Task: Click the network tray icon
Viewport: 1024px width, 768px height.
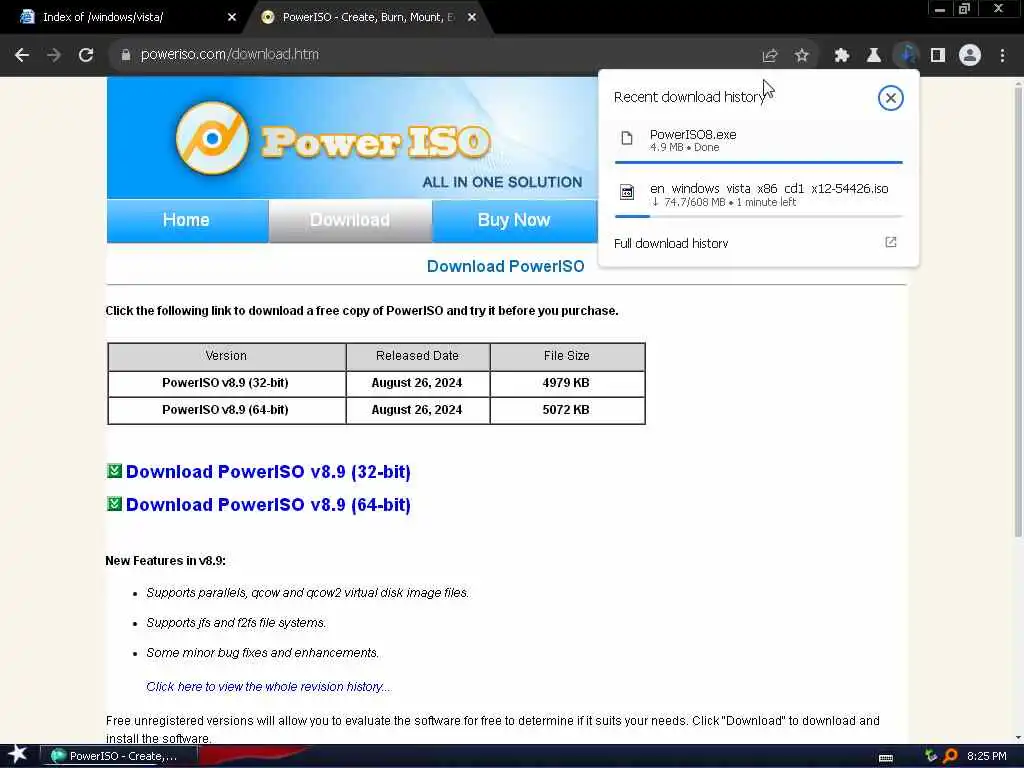Action: pyautogui.click(x=931, y=756)
